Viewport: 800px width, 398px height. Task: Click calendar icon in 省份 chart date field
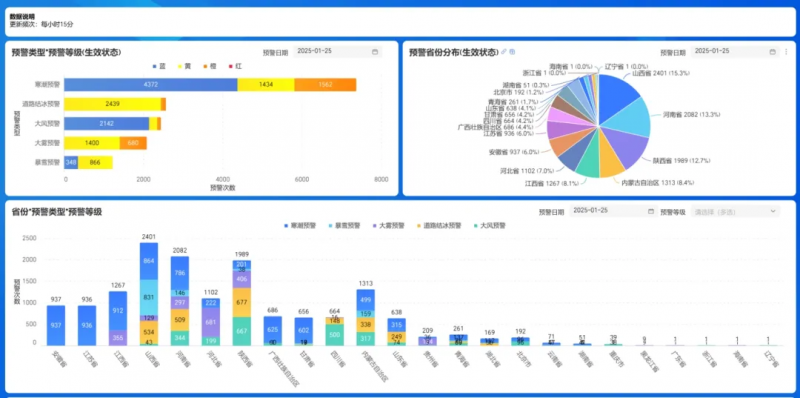[x=651, y=211]
